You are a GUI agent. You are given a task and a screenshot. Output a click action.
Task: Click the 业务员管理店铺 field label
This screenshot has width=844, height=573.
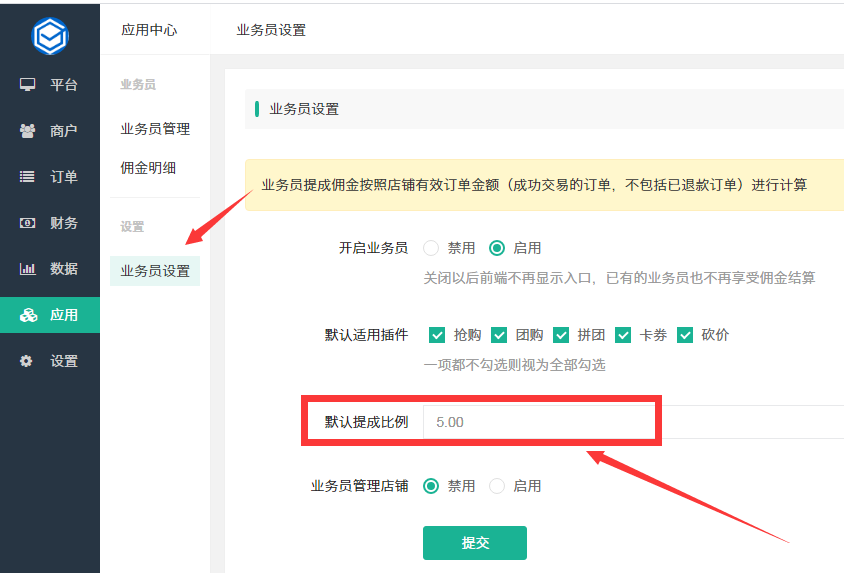tap(360, 486)
